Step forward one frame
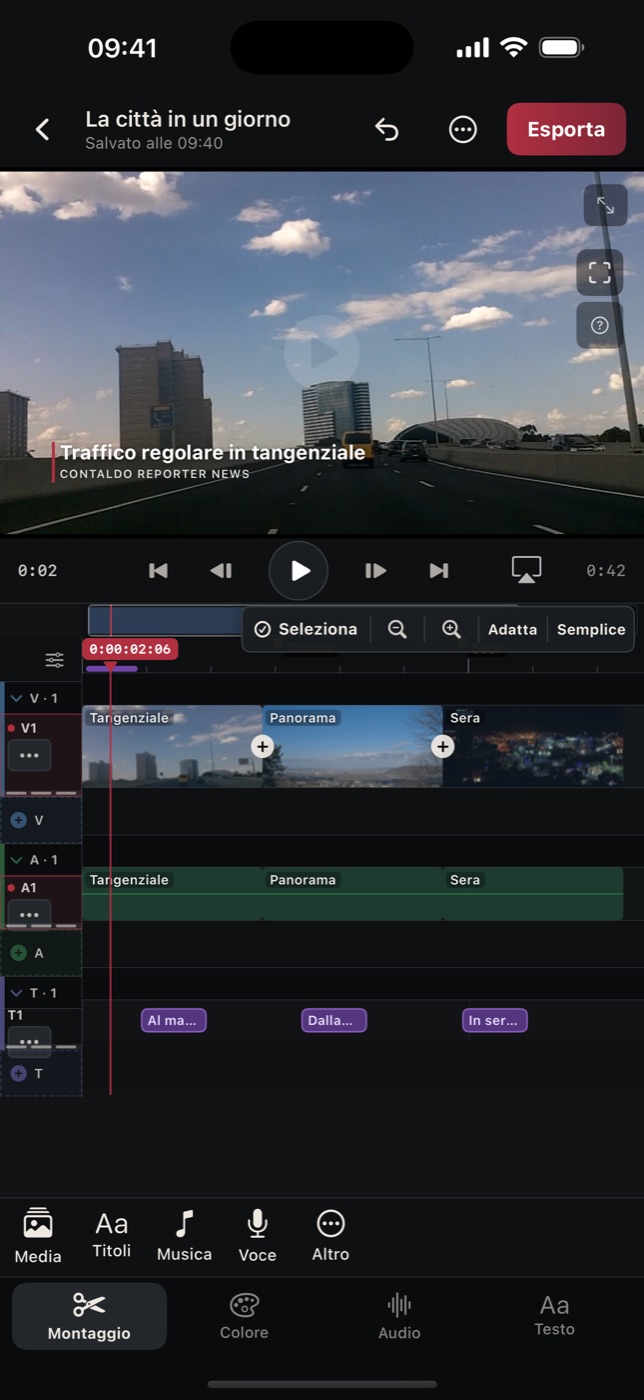This screenshot has width=644, height=1400. click(x=375, y=570)
